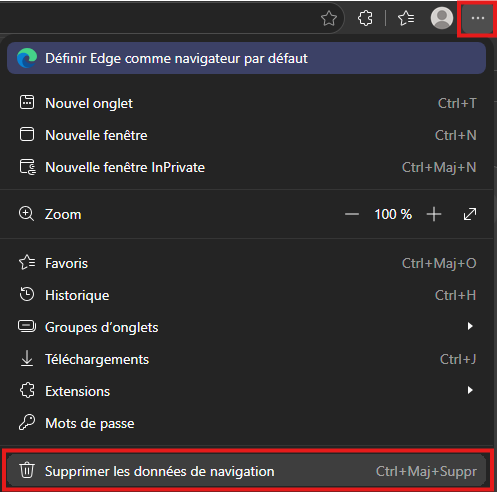Expand the Extensions submenu arrow
The width and height of the screenshot is (498, 493).
tap(470, 390)
